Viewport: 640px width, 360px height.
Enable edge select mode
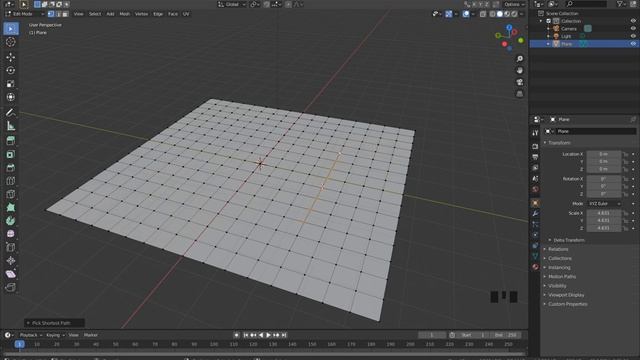pos(58,14)
